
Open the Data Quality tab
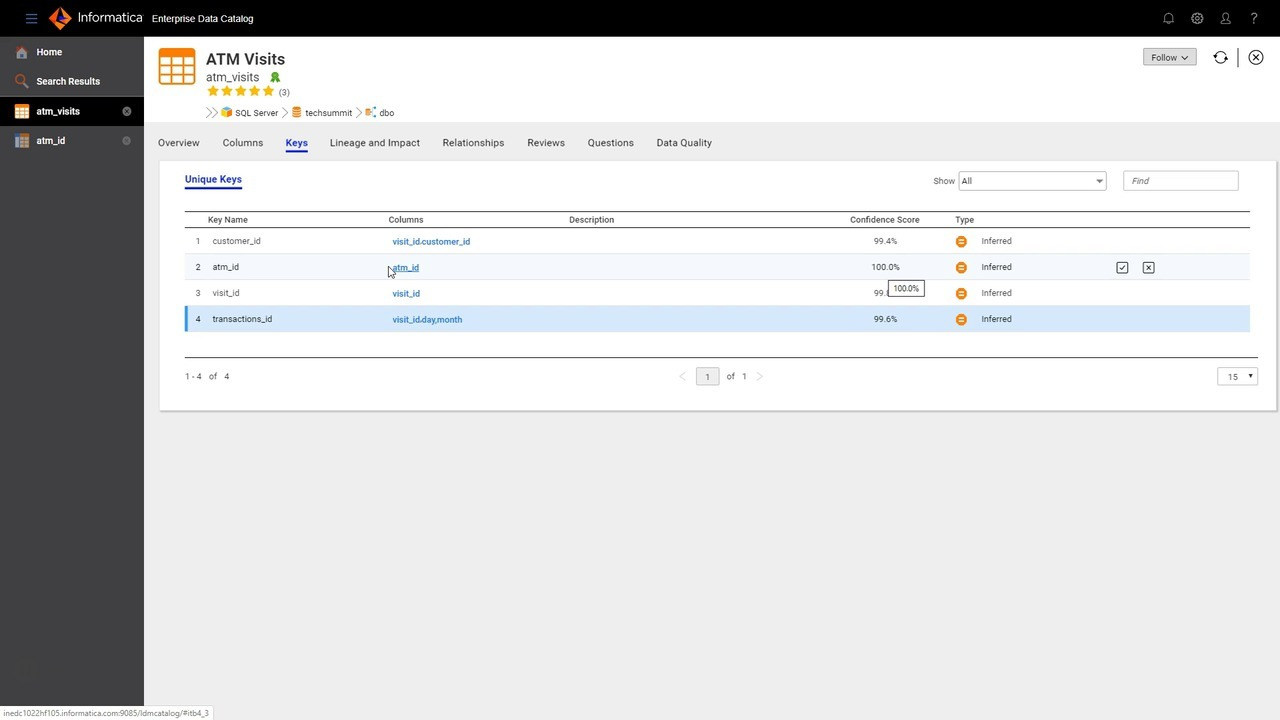coord(684,143)
